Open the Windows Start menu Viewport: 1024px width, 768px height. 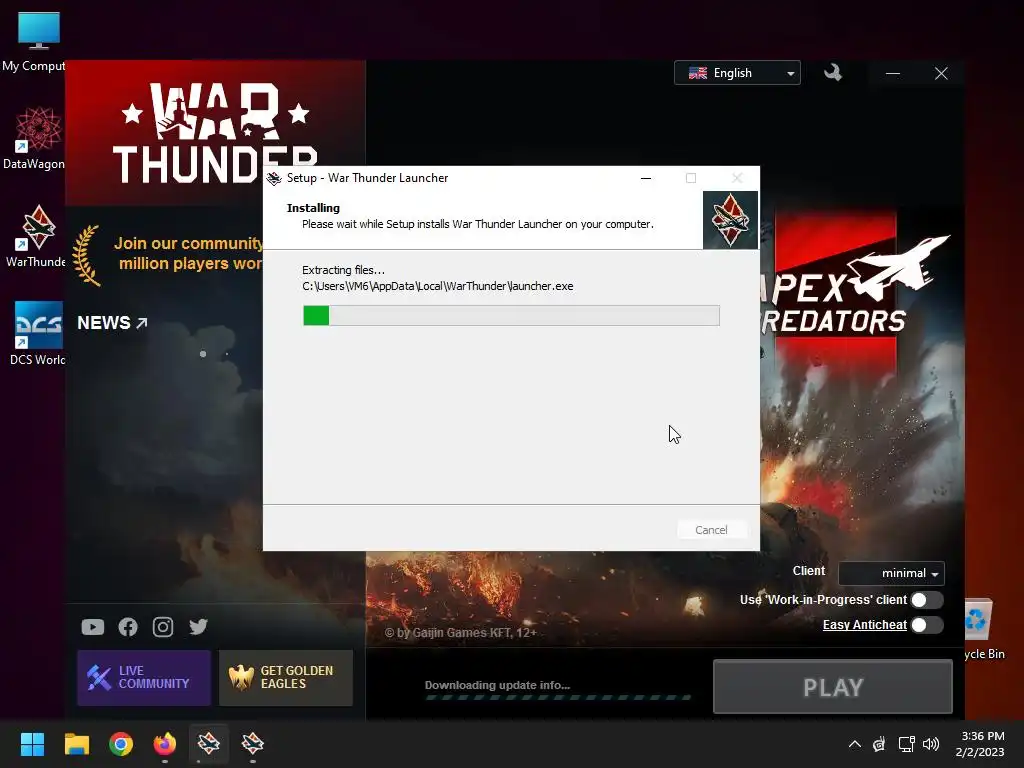pos(32,744)
